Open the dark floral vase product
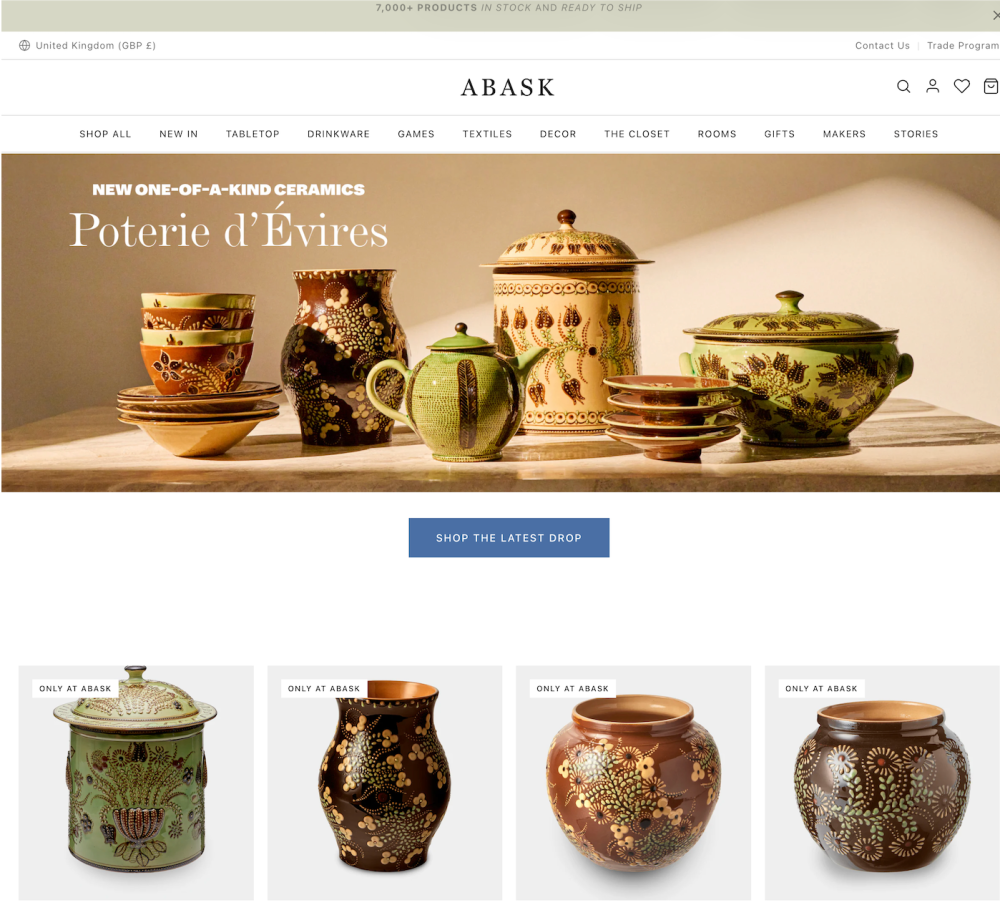 pos(385,783)
